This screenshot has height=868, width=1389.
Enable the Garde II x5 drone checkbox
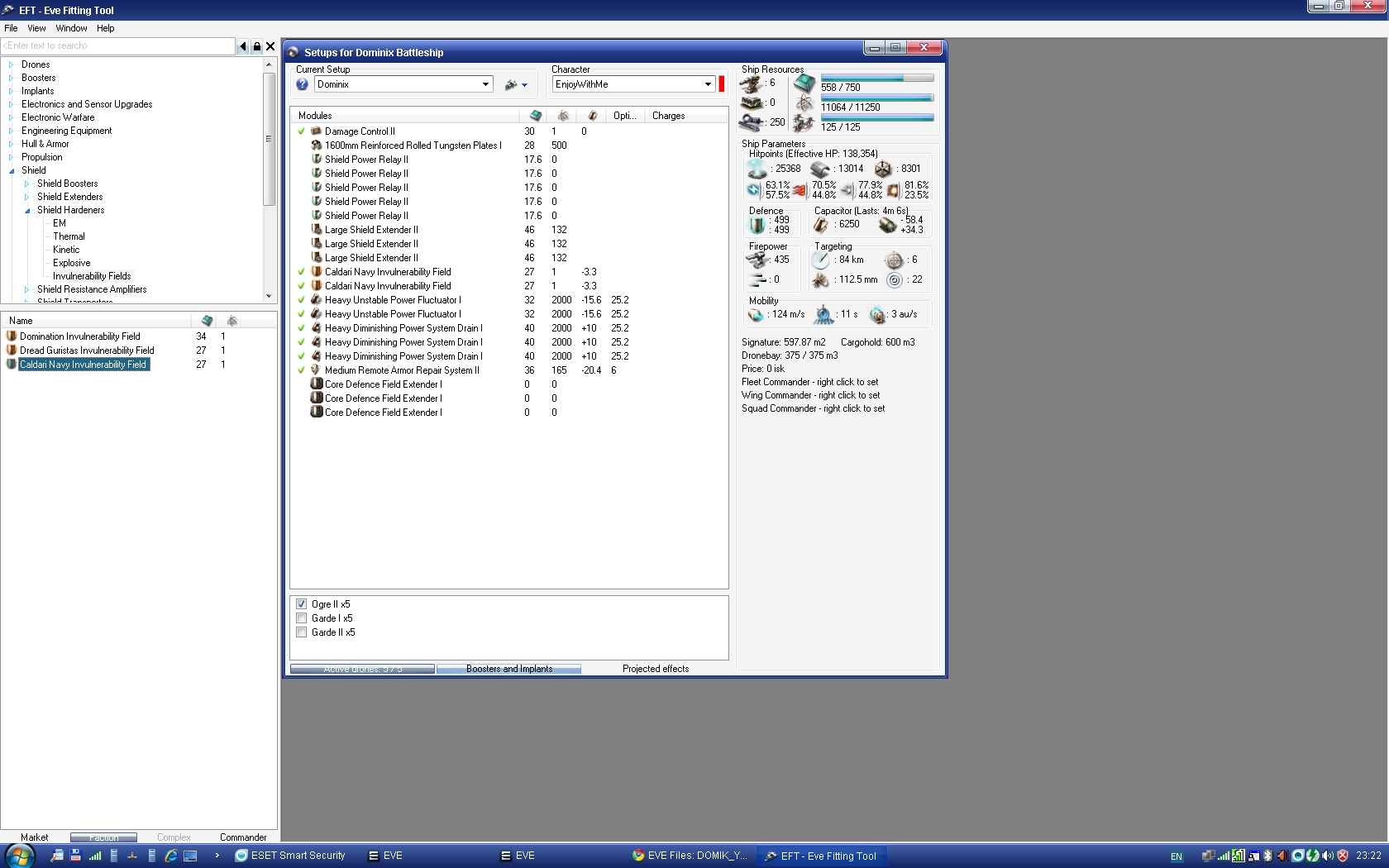tap(302, 632)
